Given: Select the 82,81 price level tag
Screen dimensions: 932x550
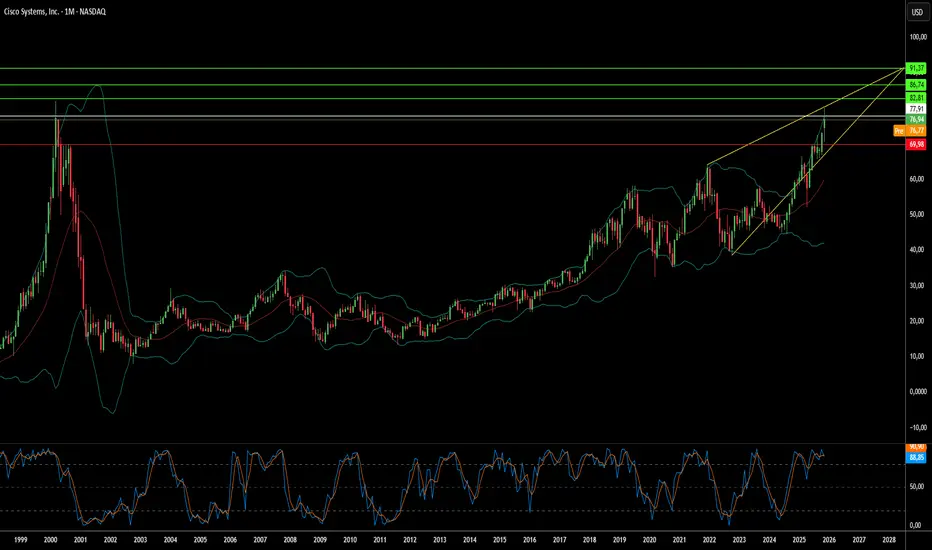Looking at the screenshot, I should pyautogui.click(x=916, y=99).
